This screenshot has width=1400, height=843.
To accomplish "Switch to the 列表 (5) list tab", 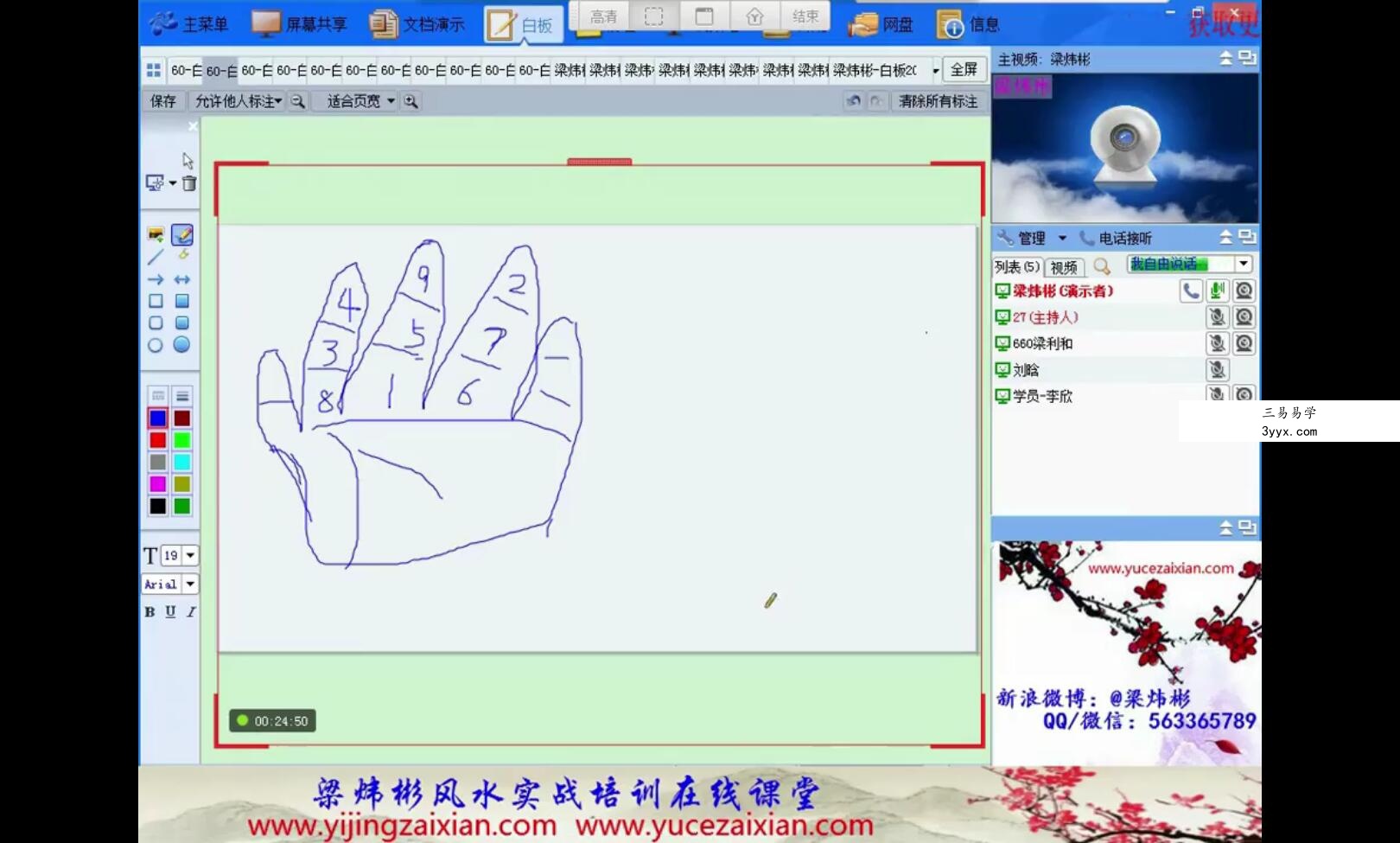I will pos(1017,266).
